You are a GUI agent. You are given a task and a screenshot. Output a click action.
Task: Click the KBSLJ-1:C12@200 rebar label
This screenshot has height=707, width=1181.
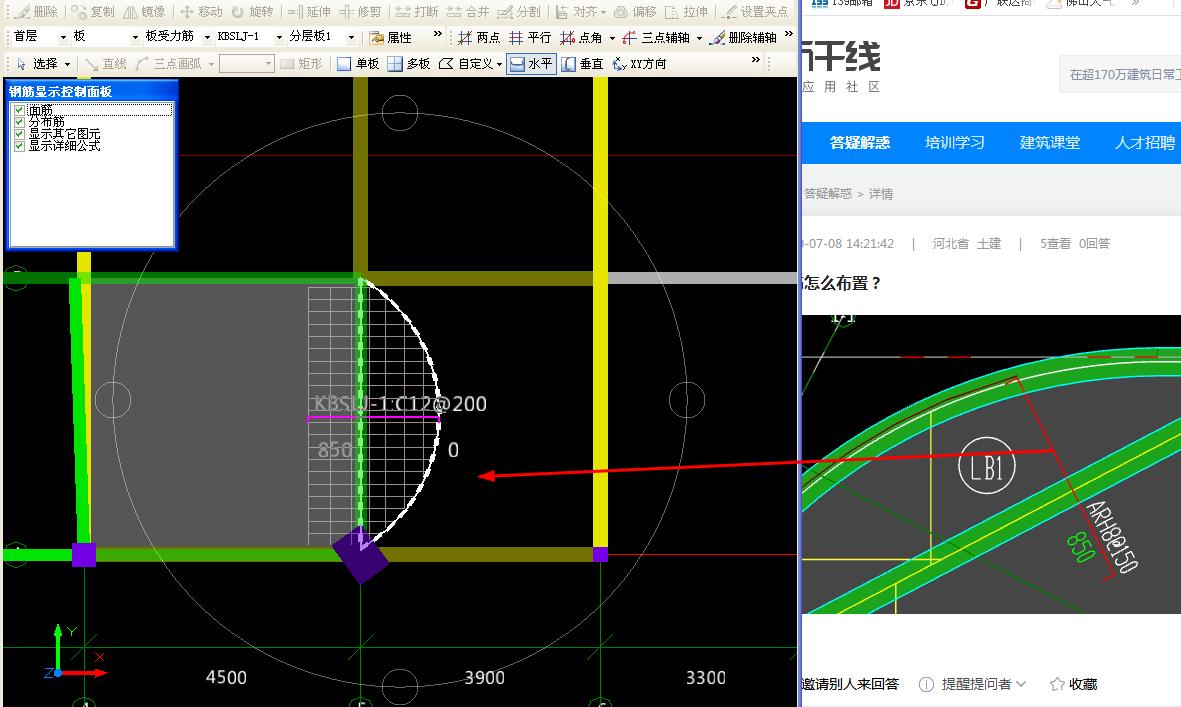click(400, 404)
